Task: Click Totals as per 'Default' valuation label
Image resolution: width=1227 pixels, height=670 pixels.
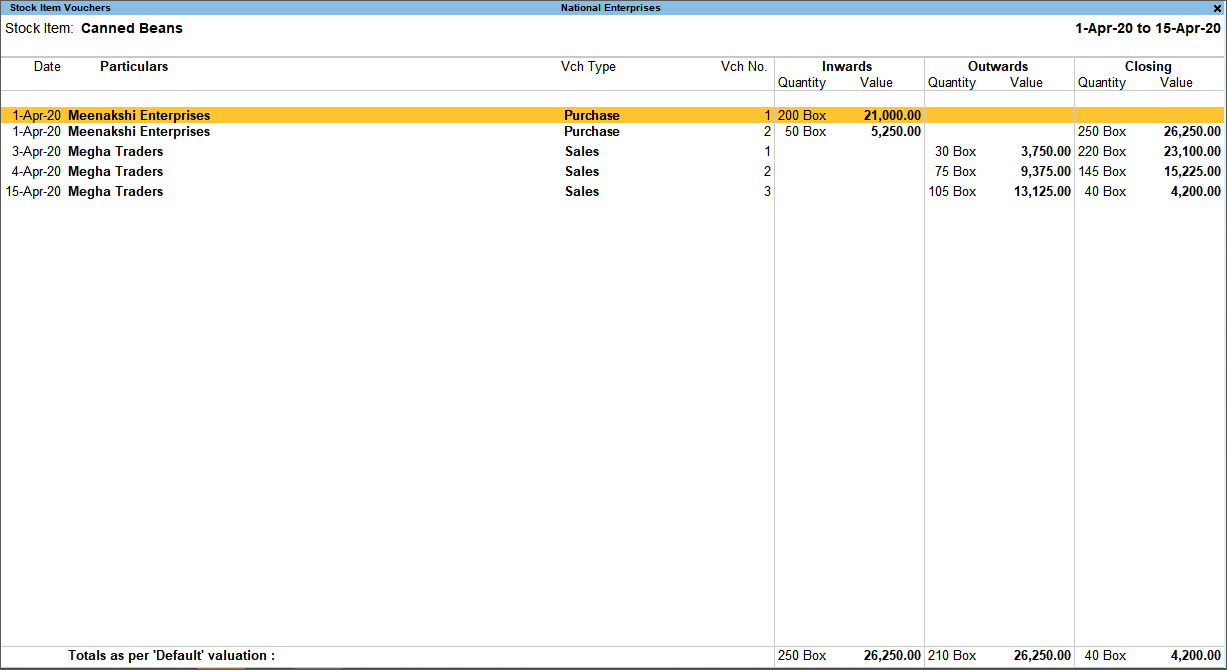Action: pyautogui.click(x=171, y=656)
